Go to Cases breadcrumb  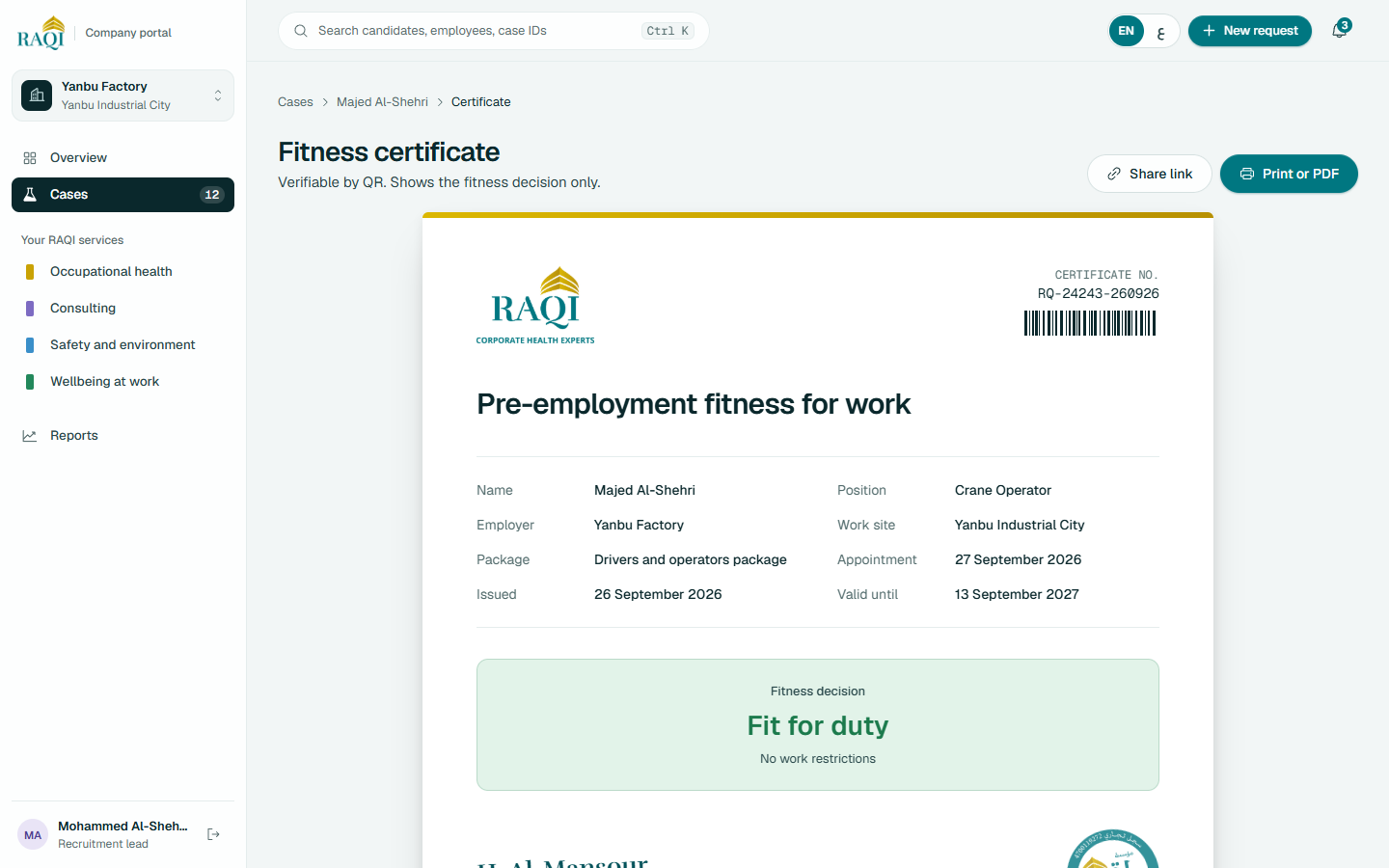click(x=295, y=102)
